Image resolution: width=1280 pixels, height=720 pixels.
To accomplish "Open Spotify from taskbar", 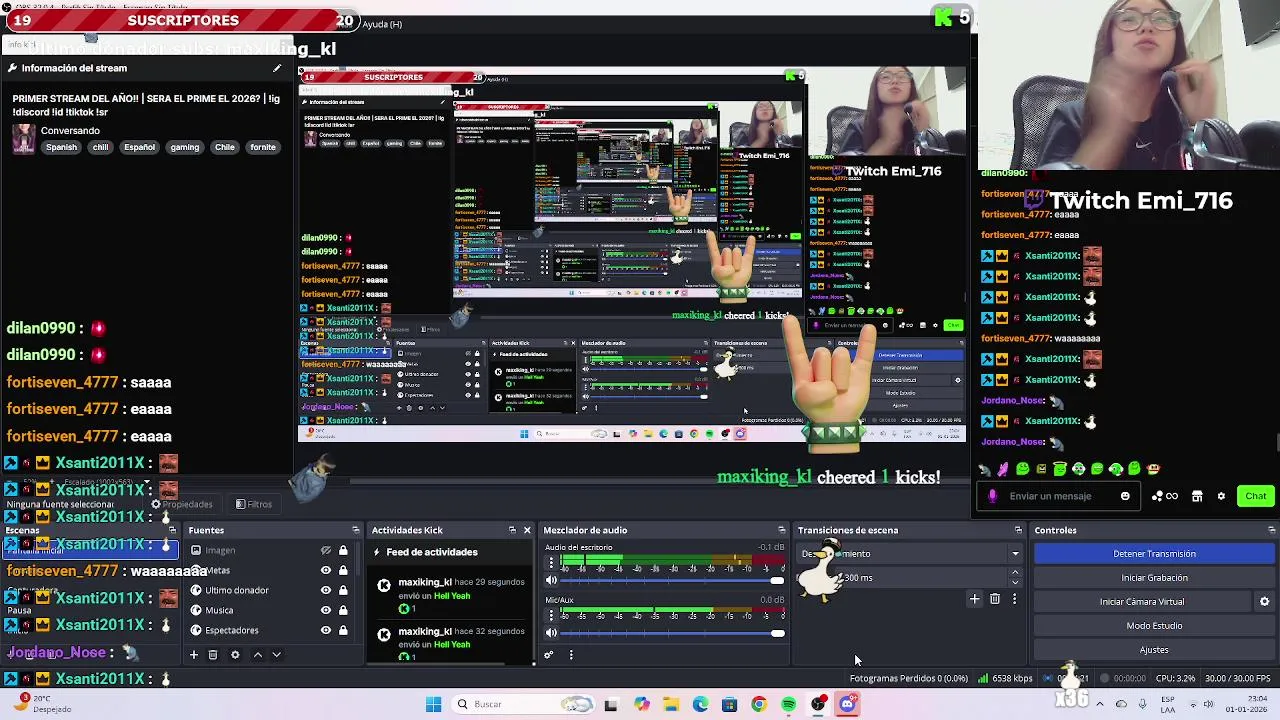I will coord(788,704).
